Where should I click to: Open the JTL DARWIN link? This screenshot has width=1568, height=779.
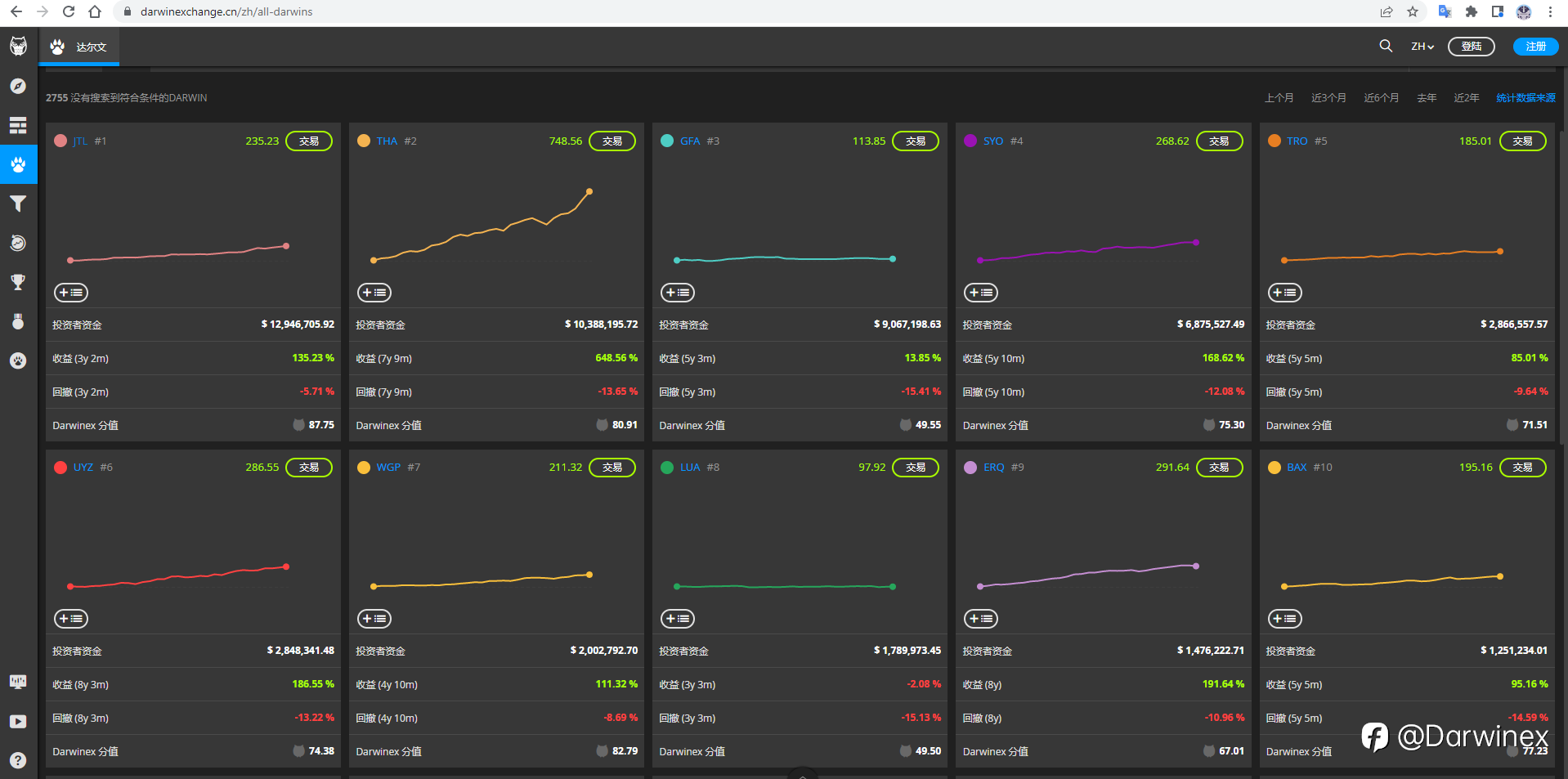80,141
